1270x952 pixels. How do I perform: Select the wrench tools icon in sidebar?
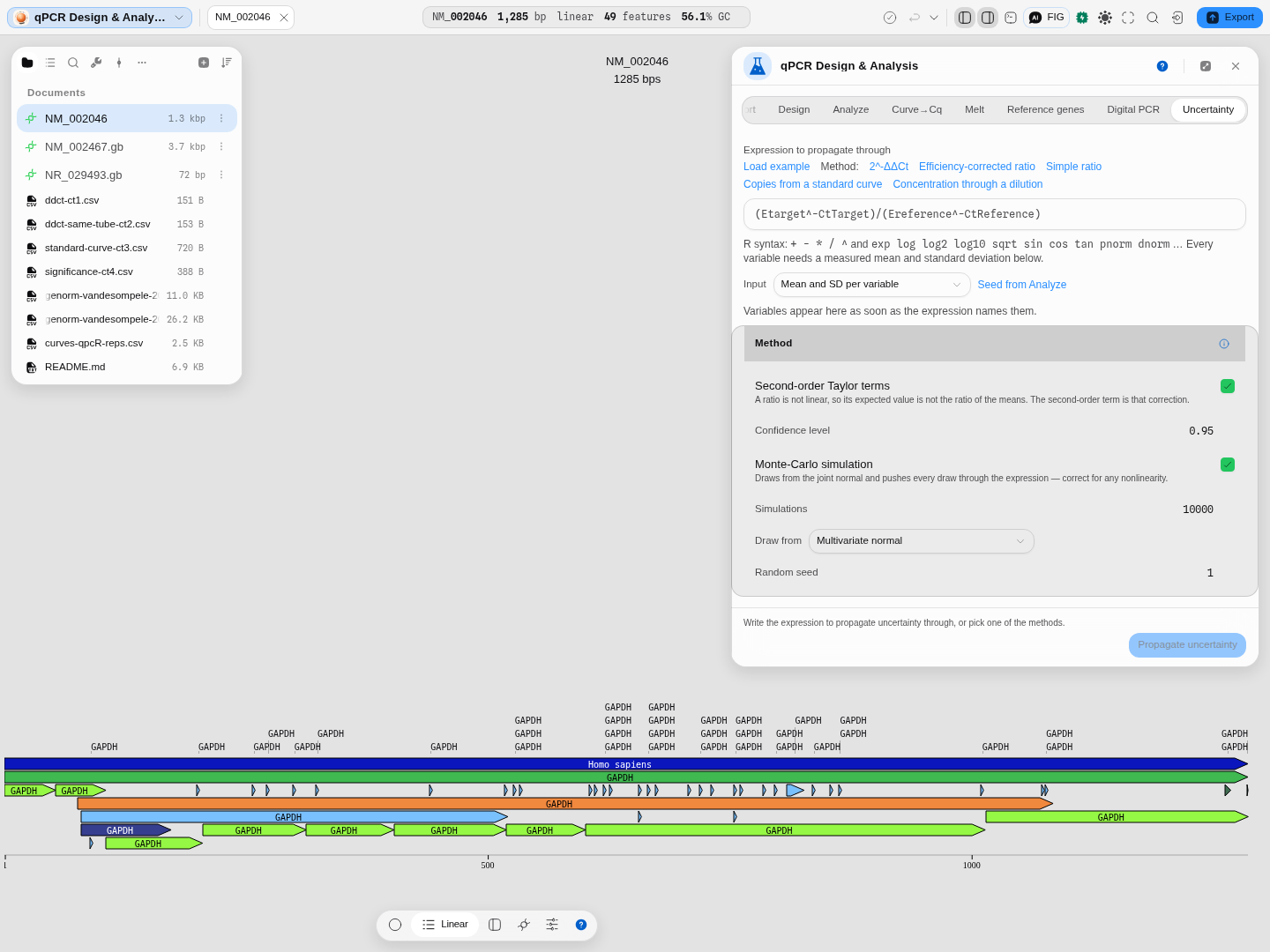click(x=96, y=63)
